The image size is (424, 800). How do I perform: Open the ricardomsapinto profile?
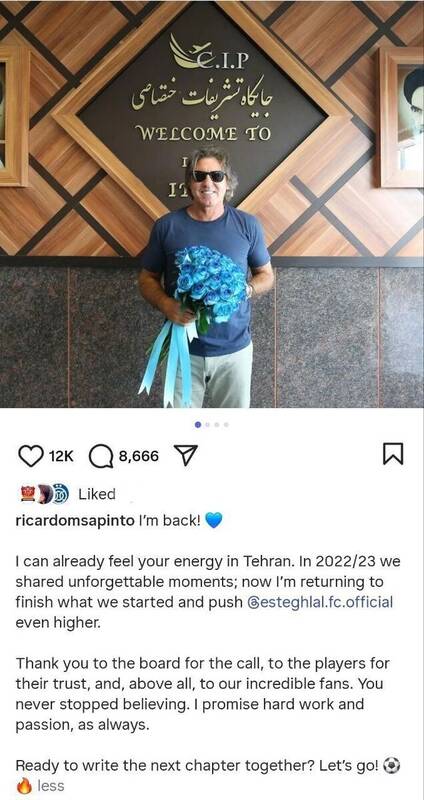coord(75,521)
